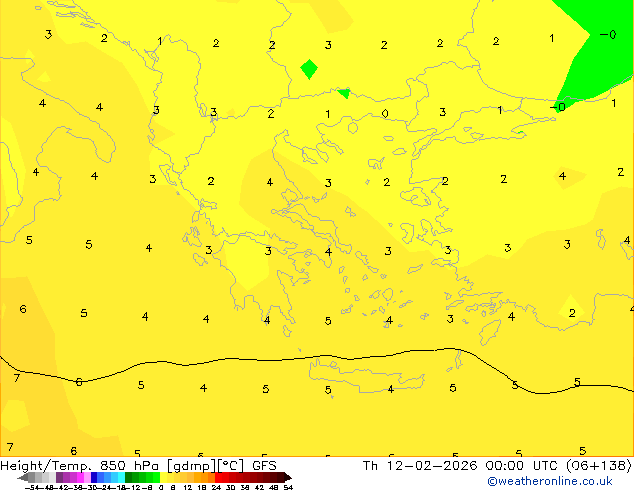Click the right arrow end of the color scale
The image size is (634, 490).
pos(288,478)
